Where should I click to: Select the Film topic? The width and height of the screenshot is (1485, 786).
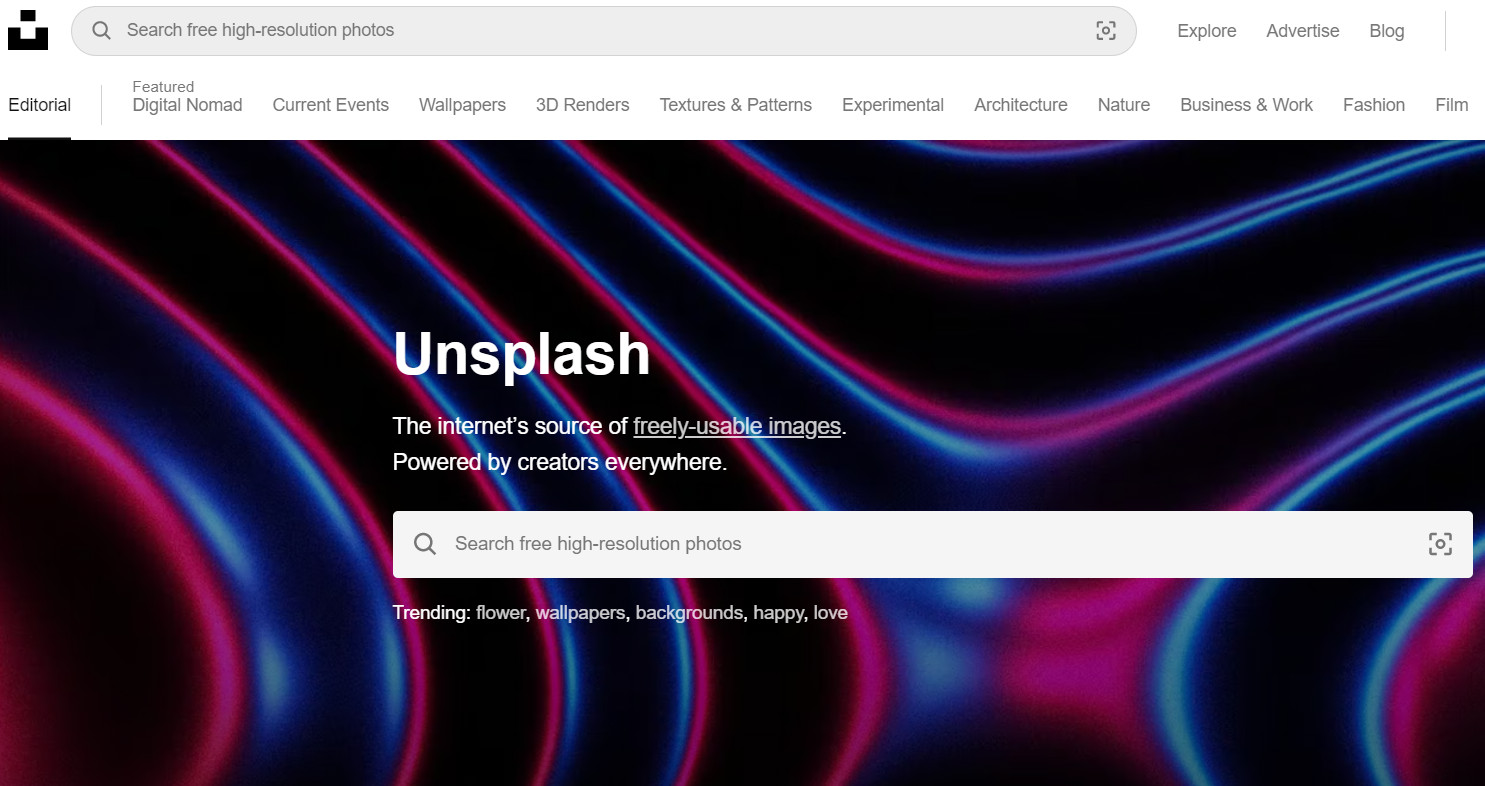pos(1451,105)
